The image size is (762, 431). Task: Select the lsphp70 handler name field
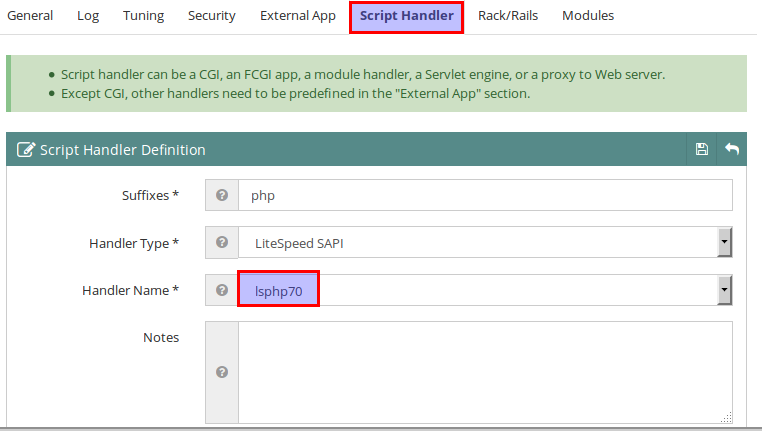coord(485,290)
